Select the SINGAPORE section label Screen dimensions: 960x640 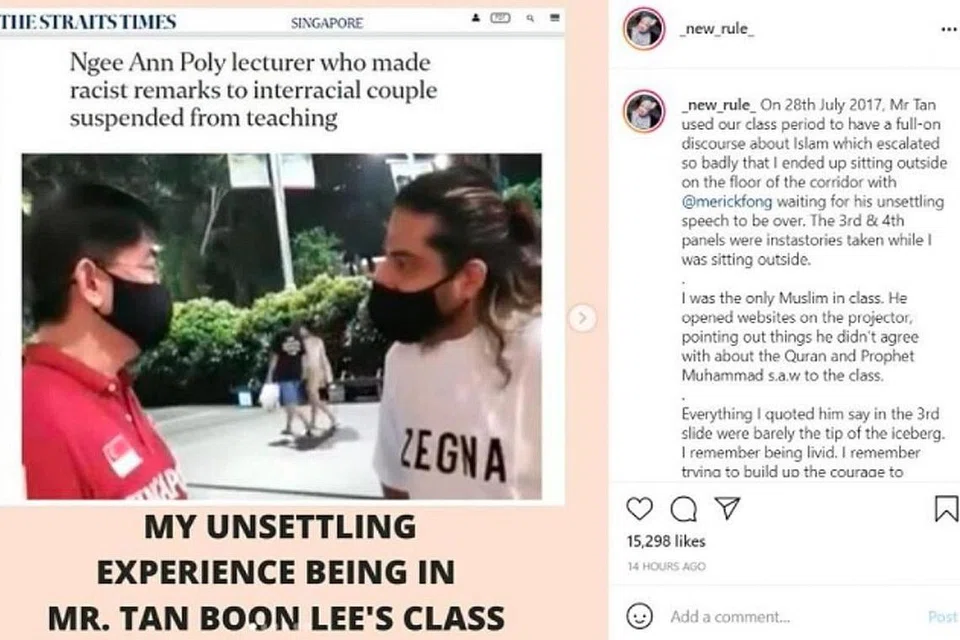pos(327,23)
